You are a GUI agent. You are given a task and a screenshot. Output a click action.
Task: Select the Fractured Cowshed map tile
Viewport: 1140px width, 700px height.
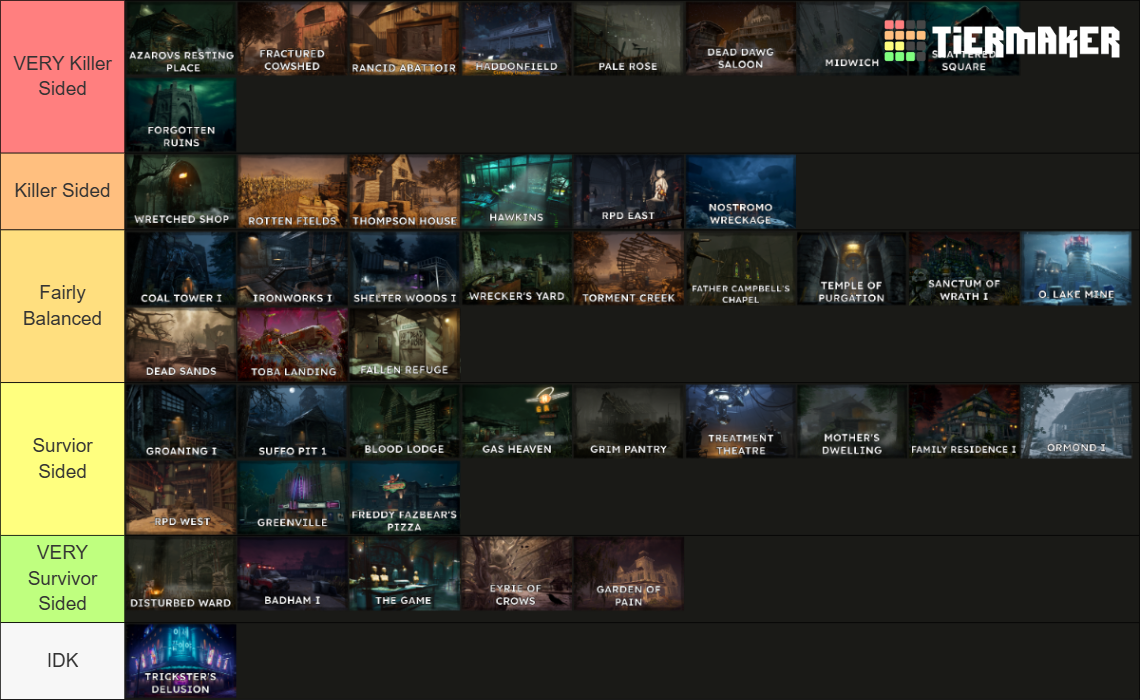click(x=292, y=38)
